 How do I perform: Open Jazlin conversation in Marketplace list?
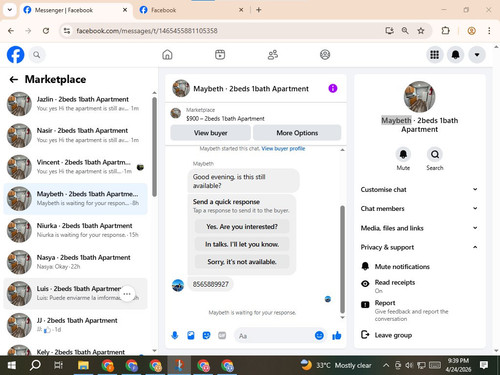[76, 104]
